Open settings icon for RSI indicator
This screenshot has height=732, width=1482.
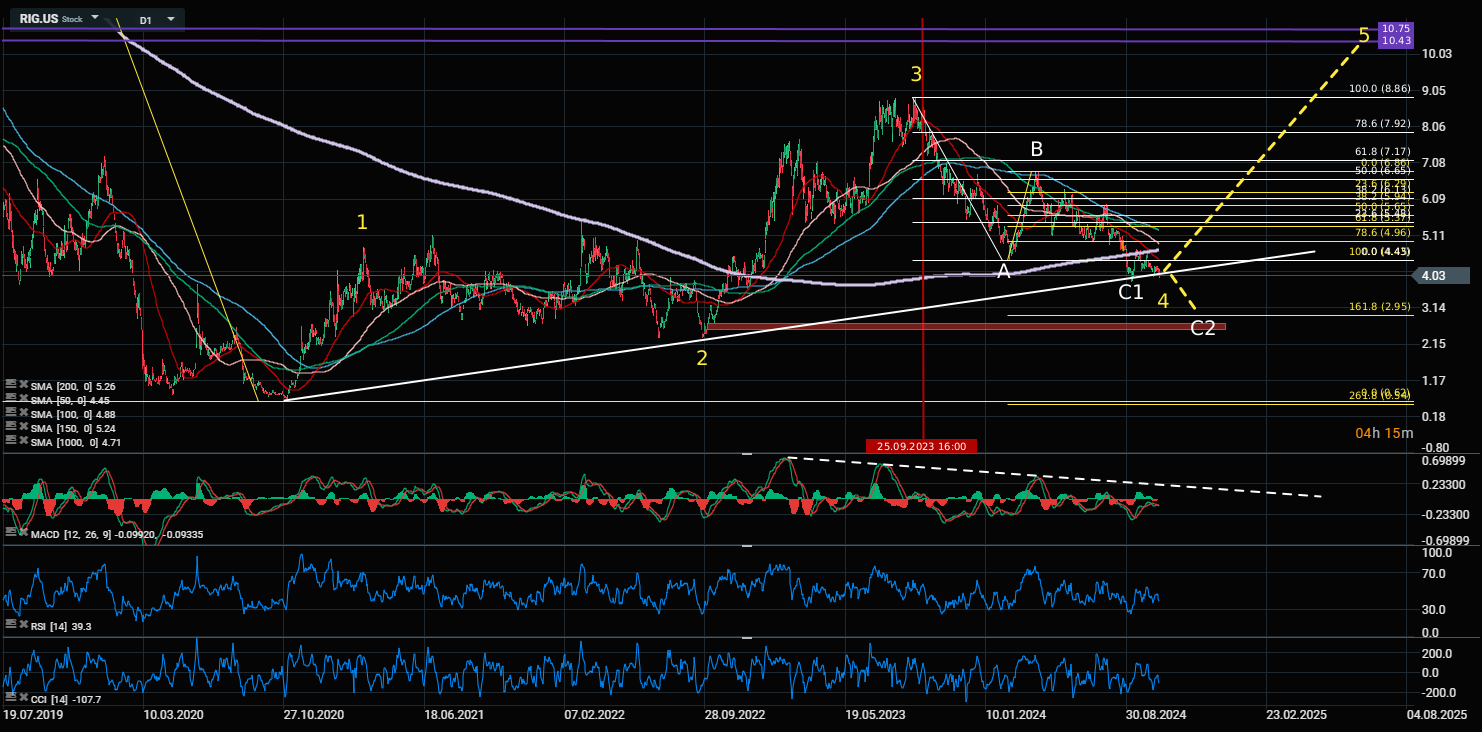click(9, 624)
